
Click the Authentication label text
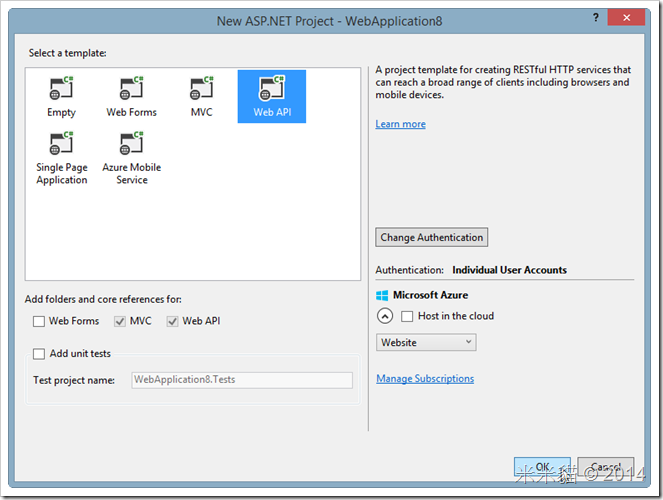point(409,270)
